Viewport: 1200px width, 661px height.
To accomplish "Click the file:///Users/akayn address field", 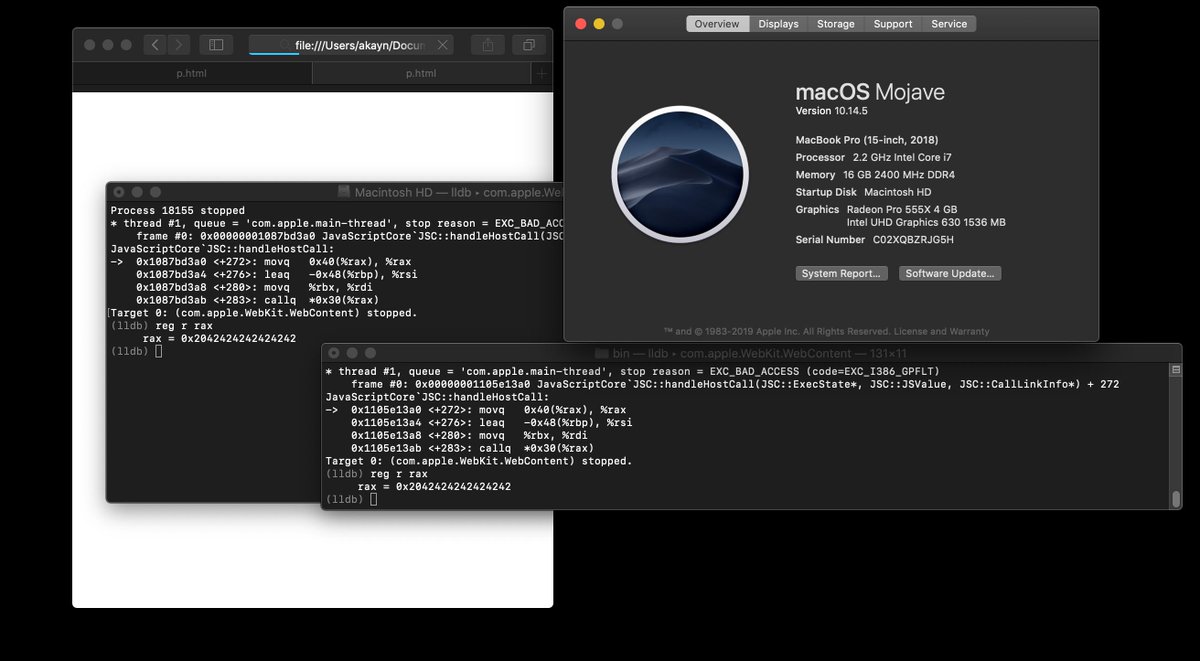I will pyautogui.click(x=351, y=45).
